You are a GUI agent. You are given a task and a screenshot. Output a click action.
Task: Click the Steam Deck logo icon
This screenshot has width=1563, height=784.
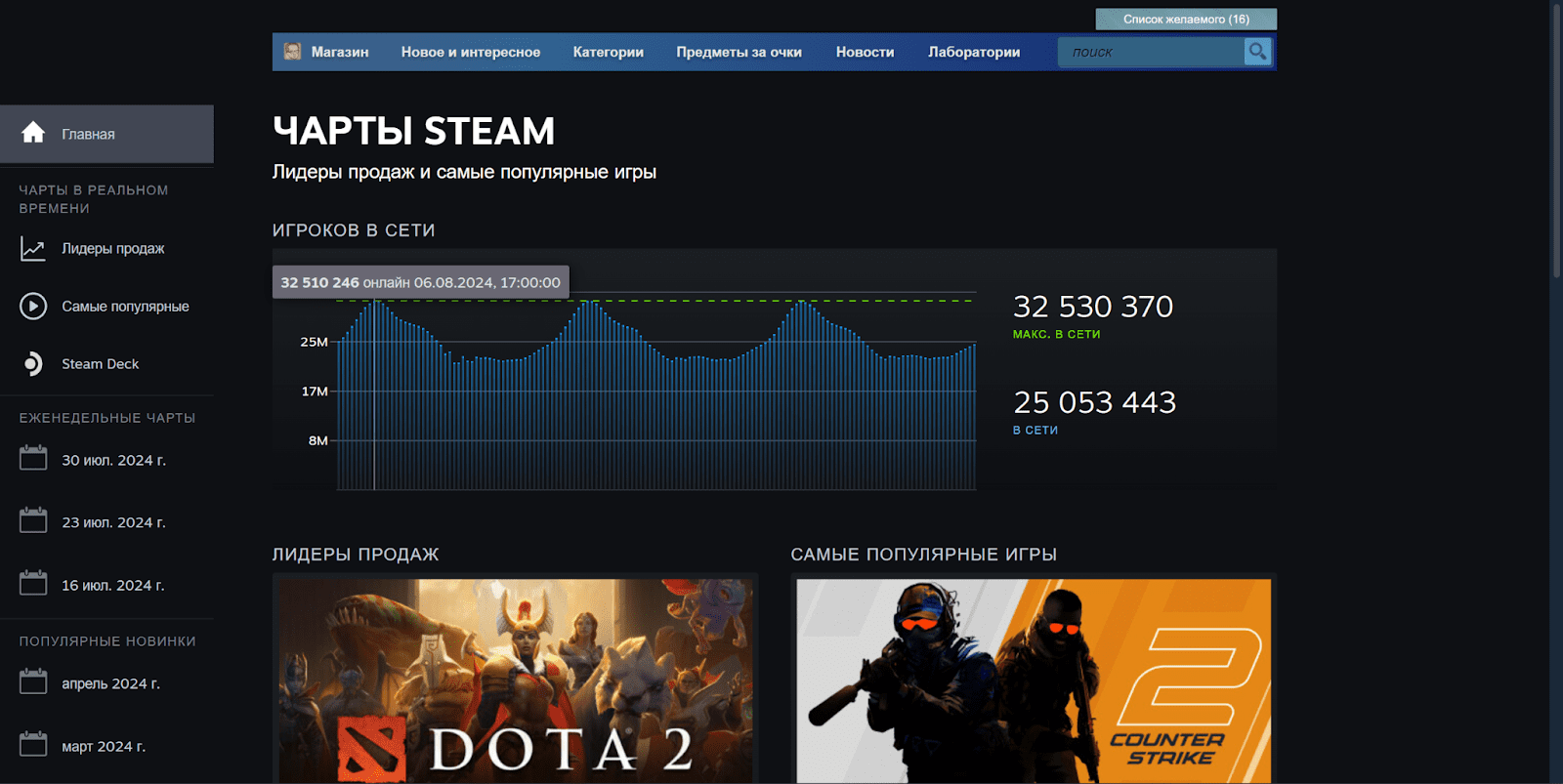(x=33, y=364)
